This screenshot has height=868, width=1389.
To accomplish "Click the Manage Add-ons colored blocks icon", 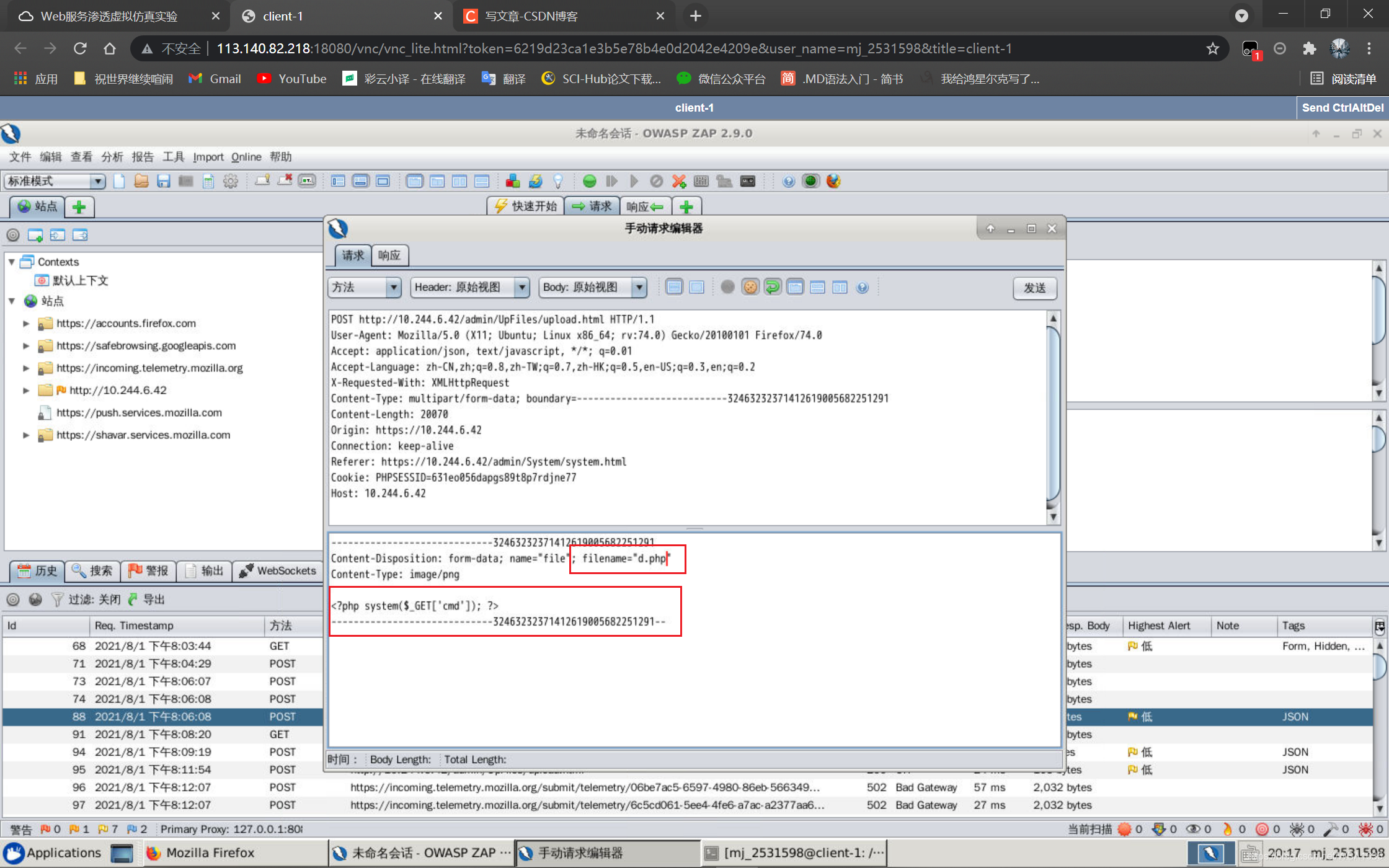I will (x=513, y=181).
